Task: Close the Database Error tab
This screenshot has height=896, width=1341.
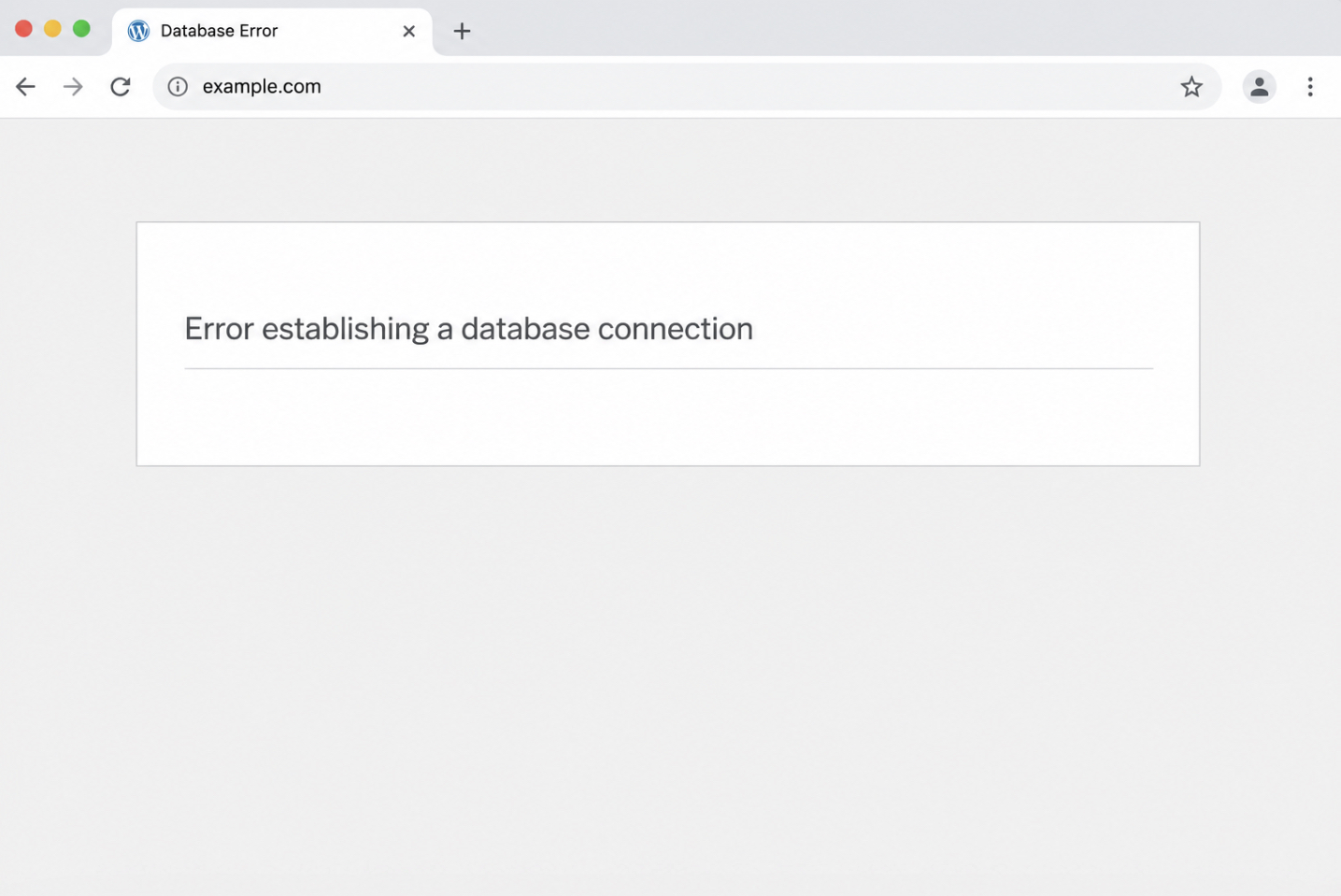Action: (x=408, y=31)
